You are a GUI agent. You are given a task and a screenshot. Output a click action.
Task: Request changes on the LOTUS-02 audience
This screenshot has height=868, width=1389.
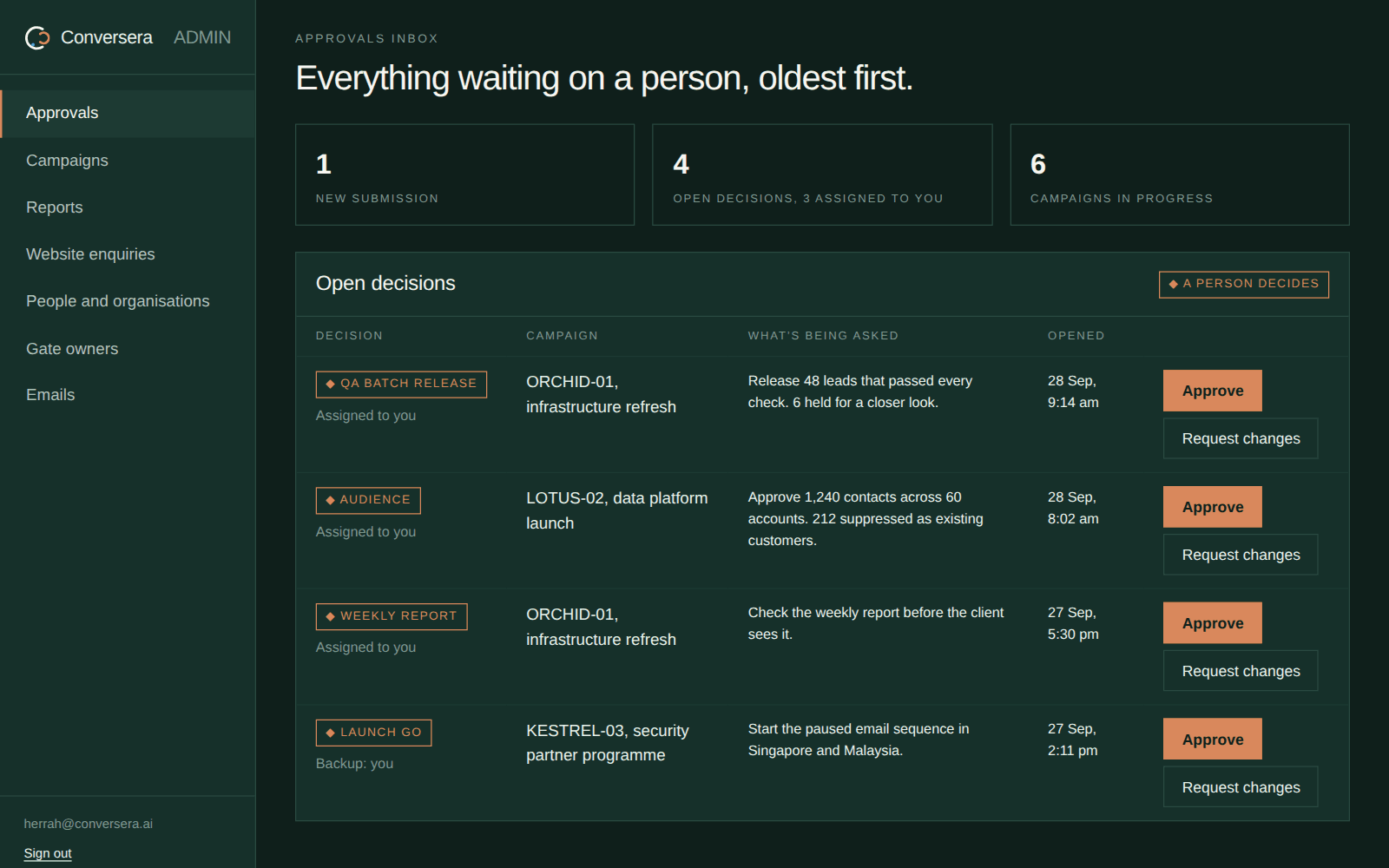pyautogui.click(x=1241, y=555)
